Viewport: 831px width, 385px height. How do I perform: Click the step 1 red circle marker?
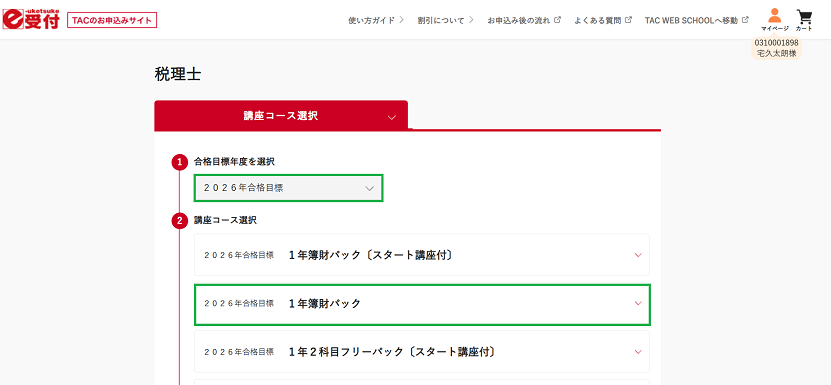(180, 162)
